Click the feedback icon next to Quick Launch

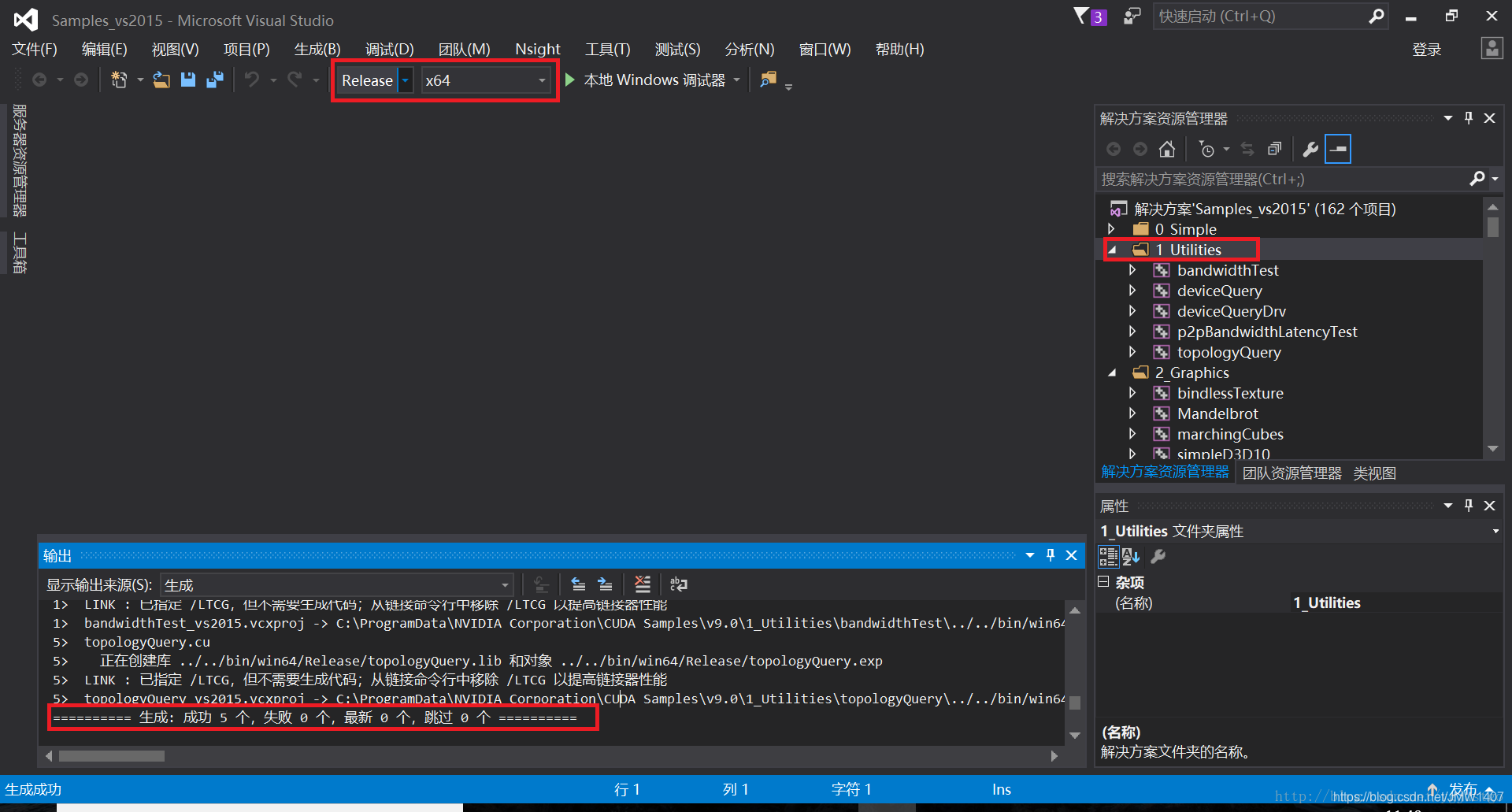(x=1132, y=16)
